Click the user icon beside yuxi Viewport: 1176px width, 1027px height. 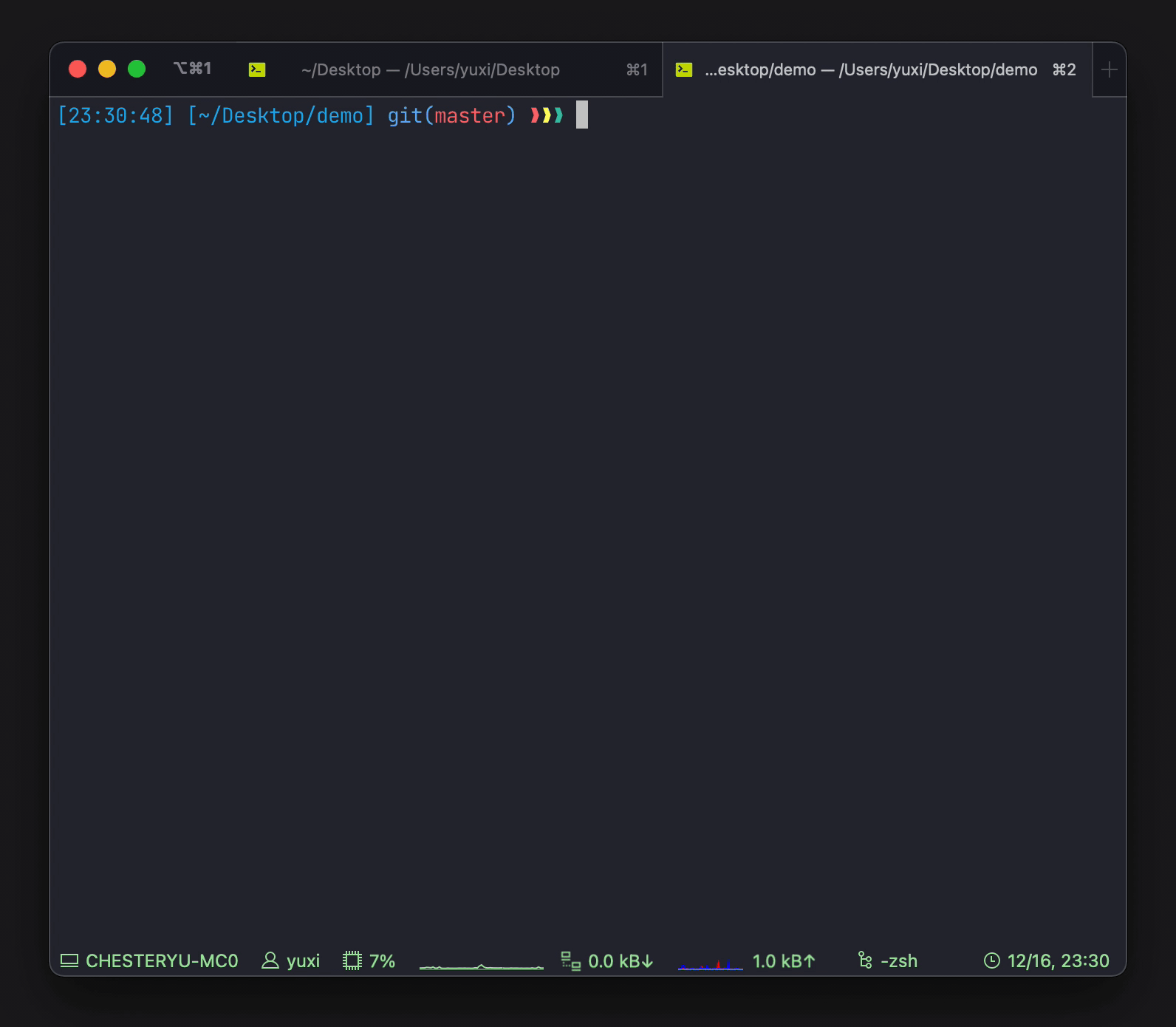270,961
